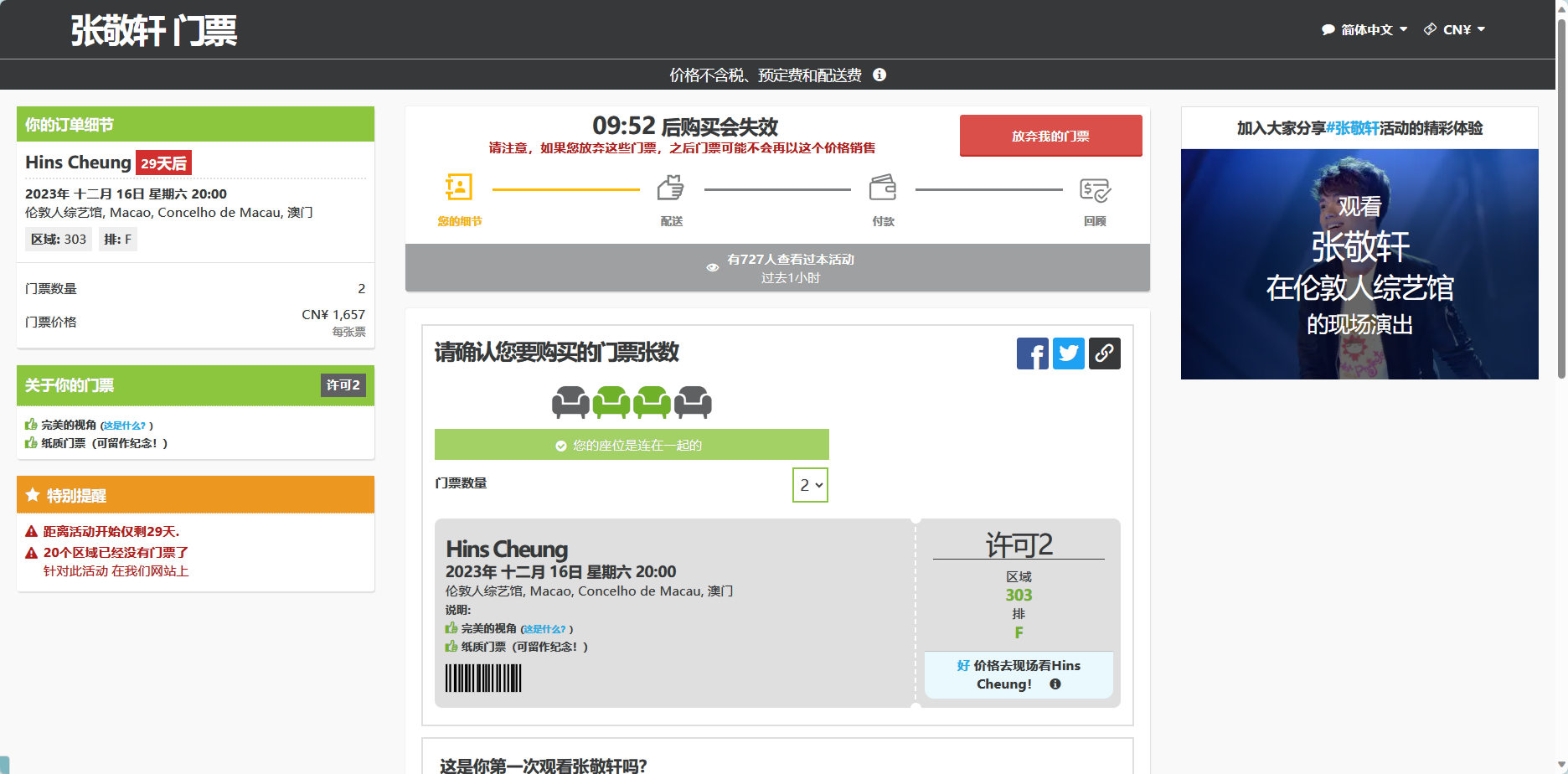The width and height of the screenshot is (1568, 774).
Task: Click 回顾 review step icon
Action: coord(1095,189)
